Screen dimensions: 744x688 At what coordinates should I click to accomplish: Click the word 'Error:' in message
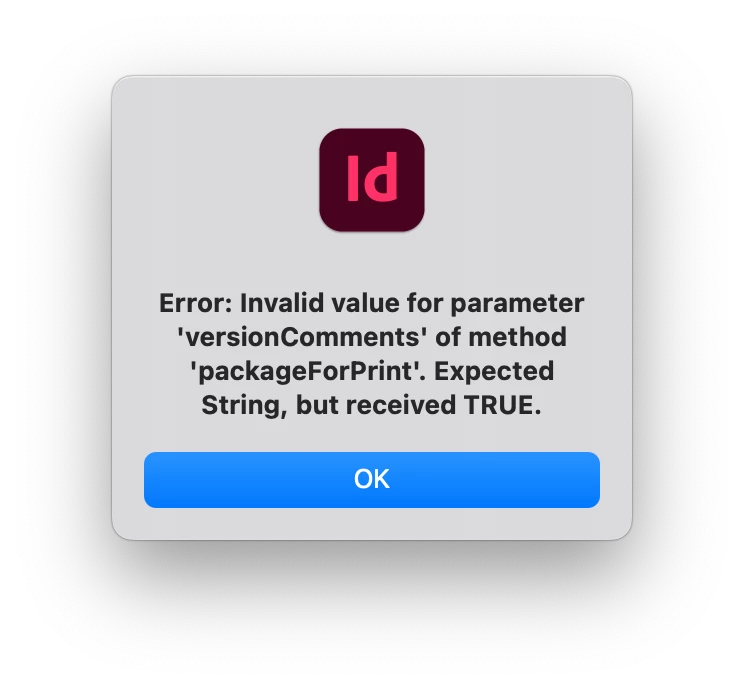(x=195, y=303)
